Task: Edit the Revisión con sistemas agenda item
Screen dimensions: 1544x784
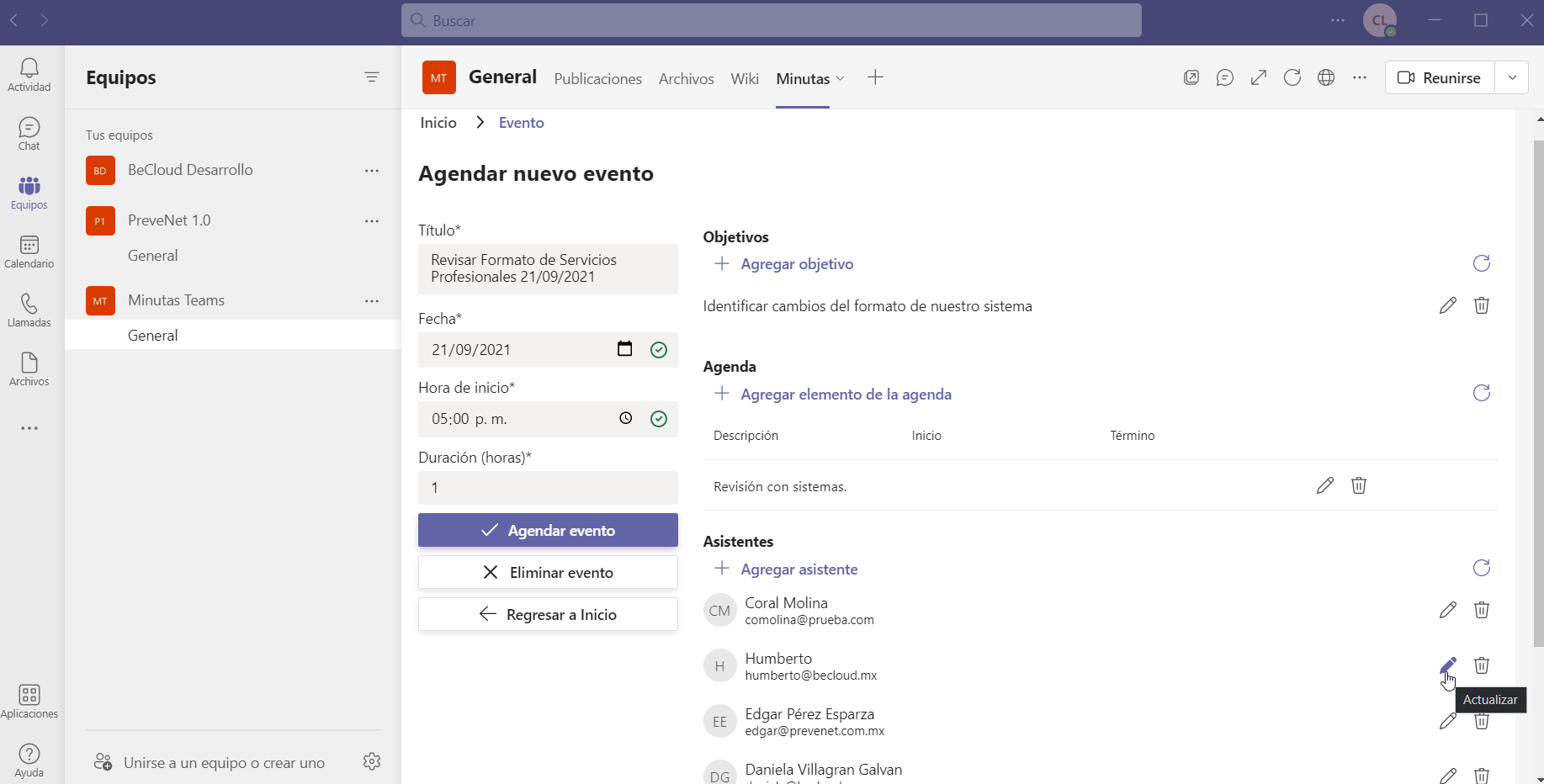Action: [x=1324, y=485]
